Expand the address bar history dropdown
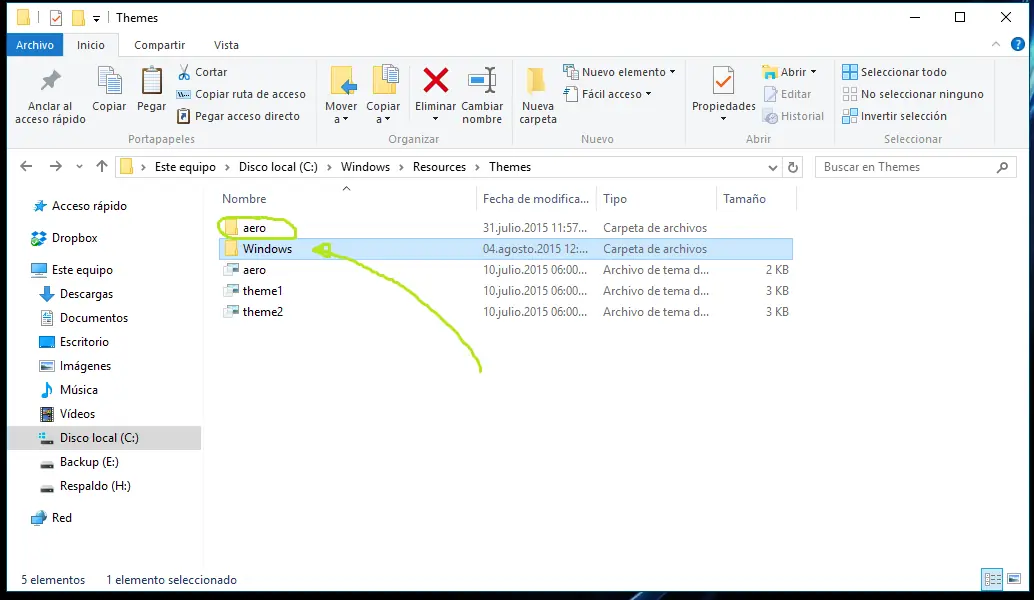 pos(773,167)
